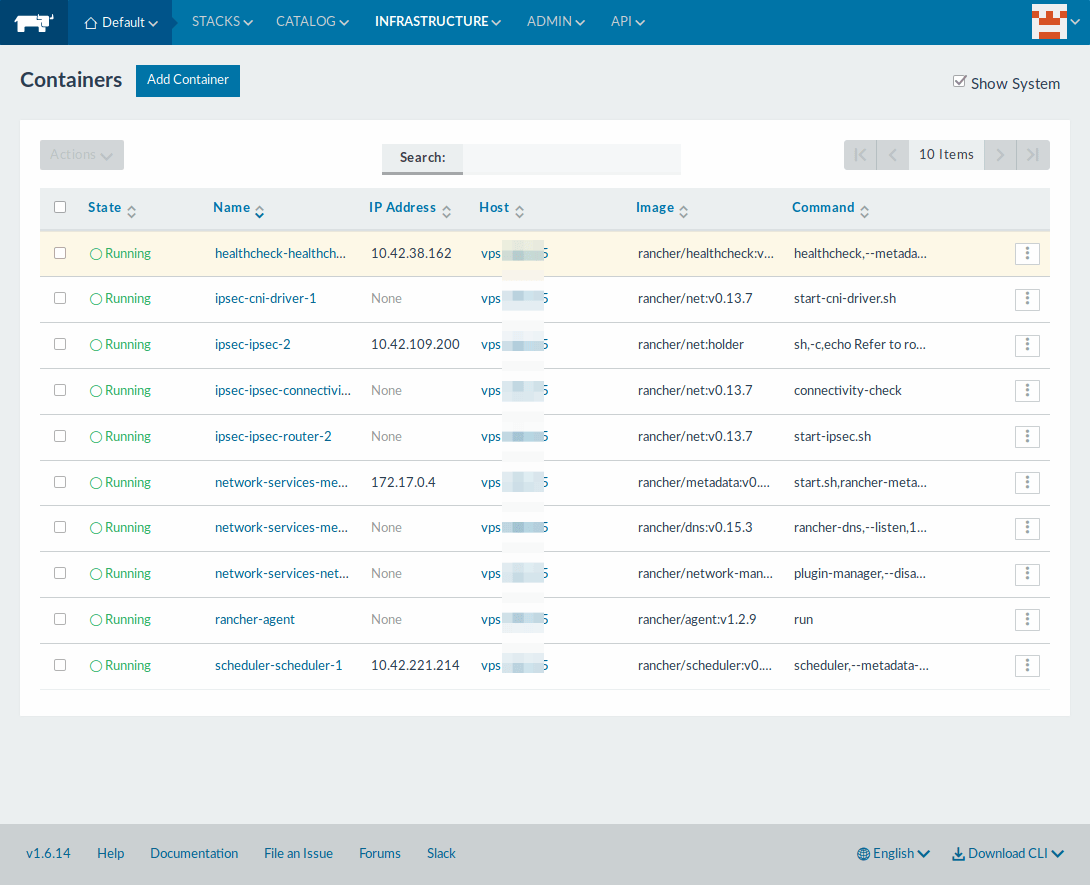Click the Rancher cow logo
The height and width of the screenshot is (885, 1090).
point(33,22)
